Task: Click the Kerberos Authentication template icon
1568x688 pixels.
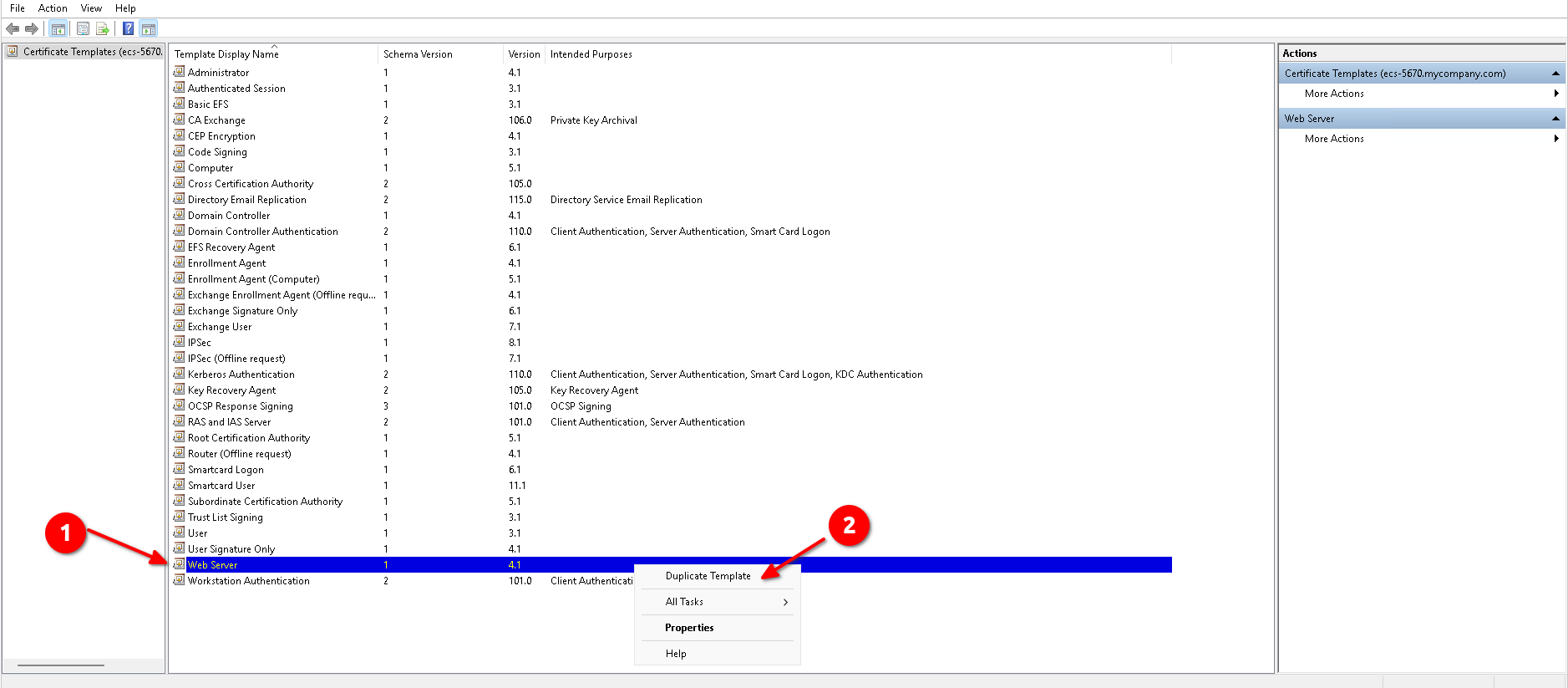Action: (179, 375)
